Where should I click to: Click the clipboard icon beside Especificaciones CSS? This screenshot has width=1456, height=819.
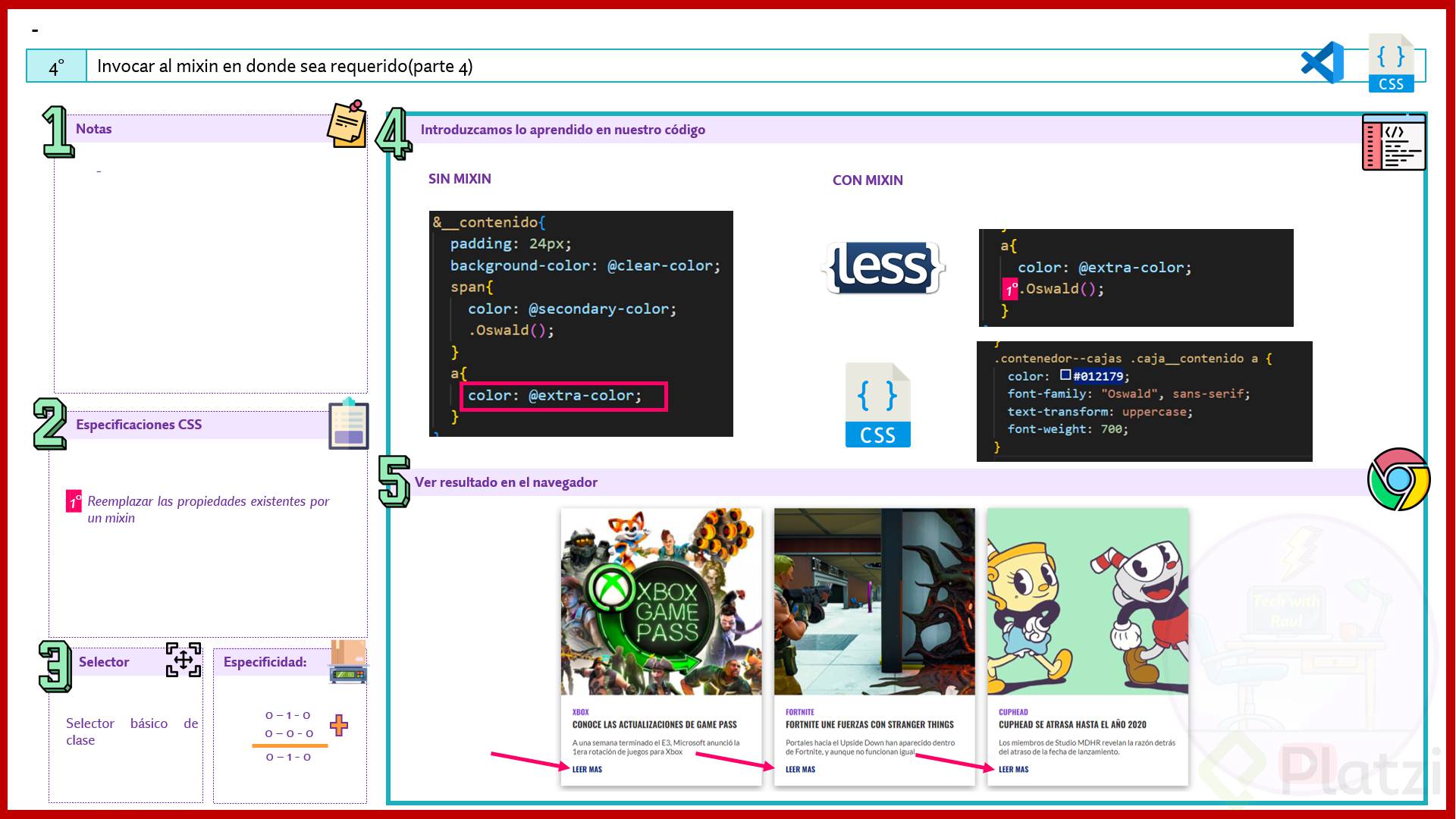[348, 424]
